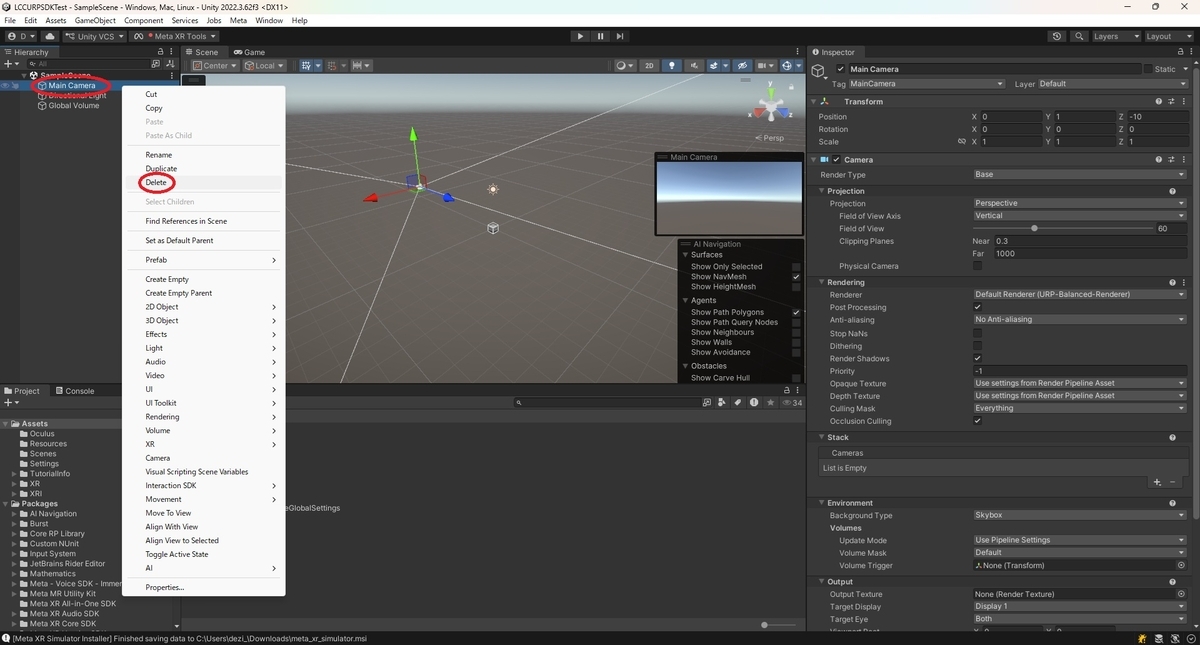Collapse the Rendering section in Inspector
Screen dimensions: 1200x645
coord(822,282)
